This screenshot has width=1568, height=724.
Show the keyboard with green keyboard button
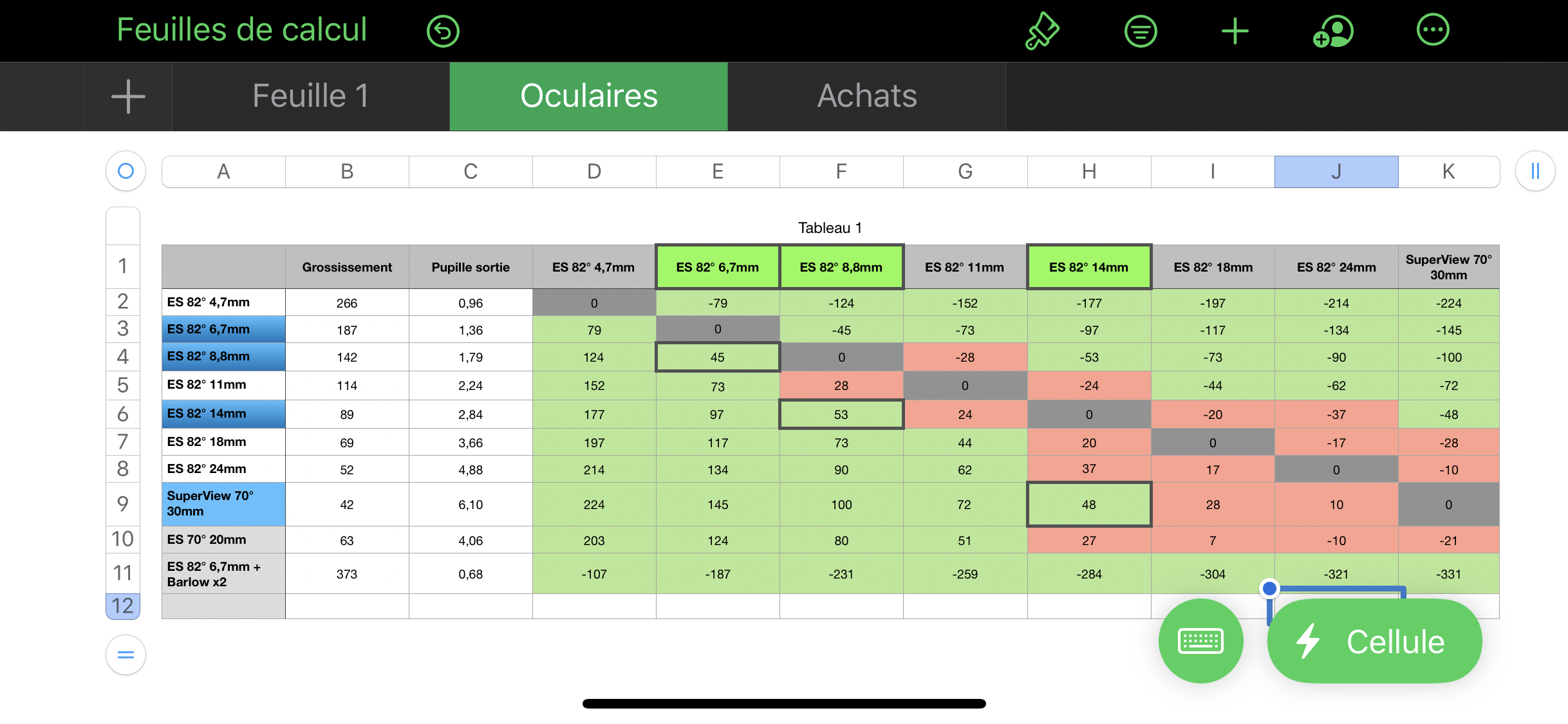[x=1200, y=641]
